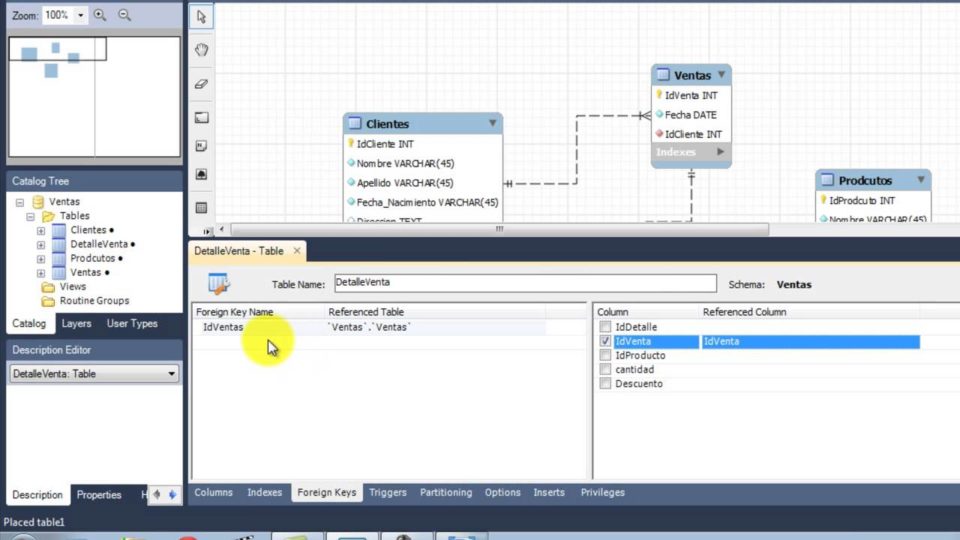Uncheck the IdVenta column checkbox
This screenshot has height=540, width=960.
point(605,341)
